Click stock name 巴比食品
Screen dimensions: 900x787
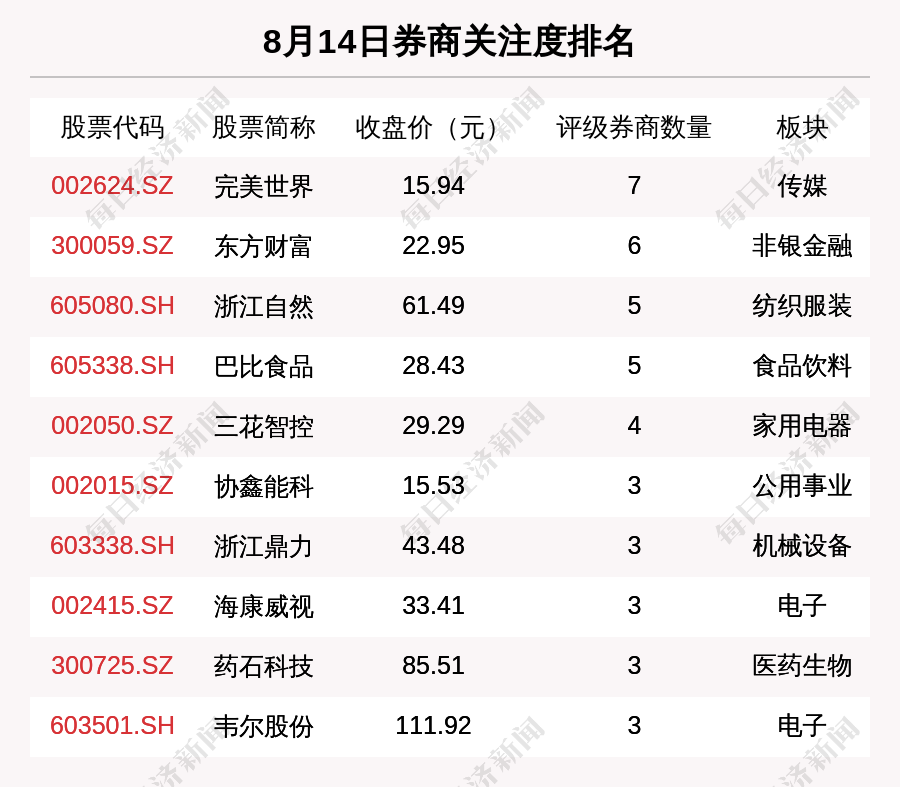263,366
